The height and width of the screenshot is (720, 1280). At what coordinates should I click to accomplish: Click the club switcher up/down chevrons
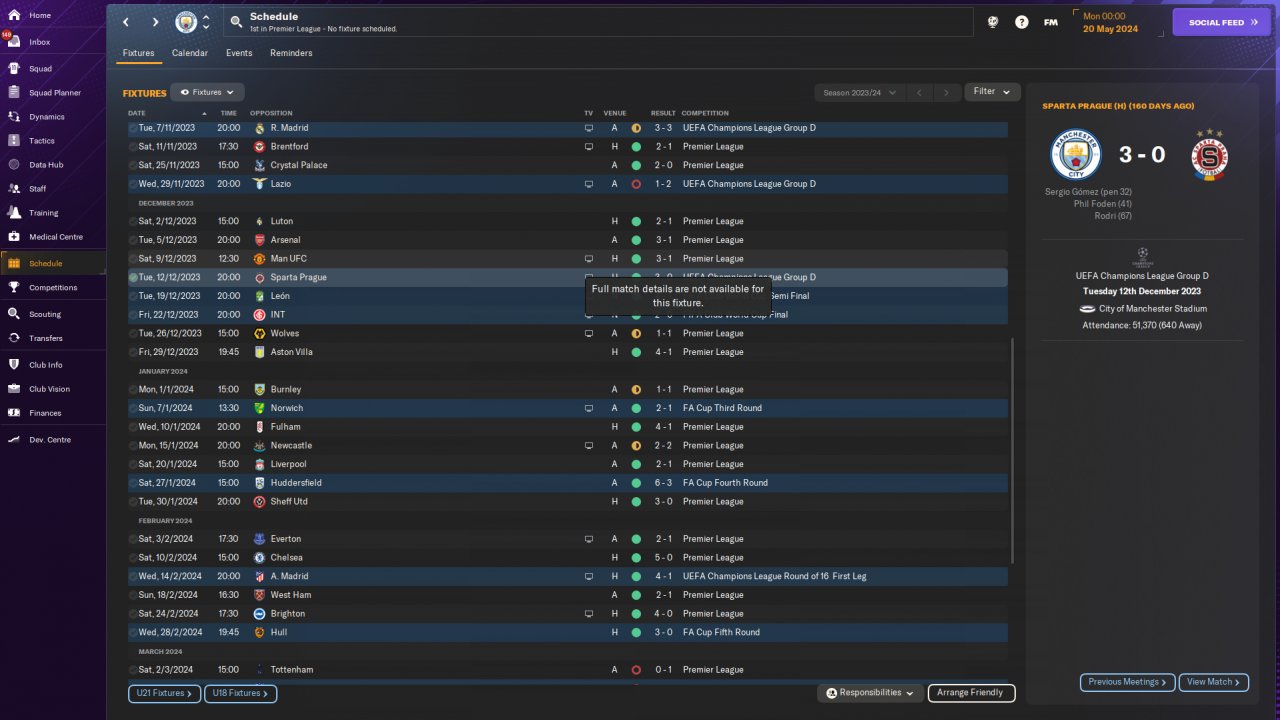[x=206, y=22]
